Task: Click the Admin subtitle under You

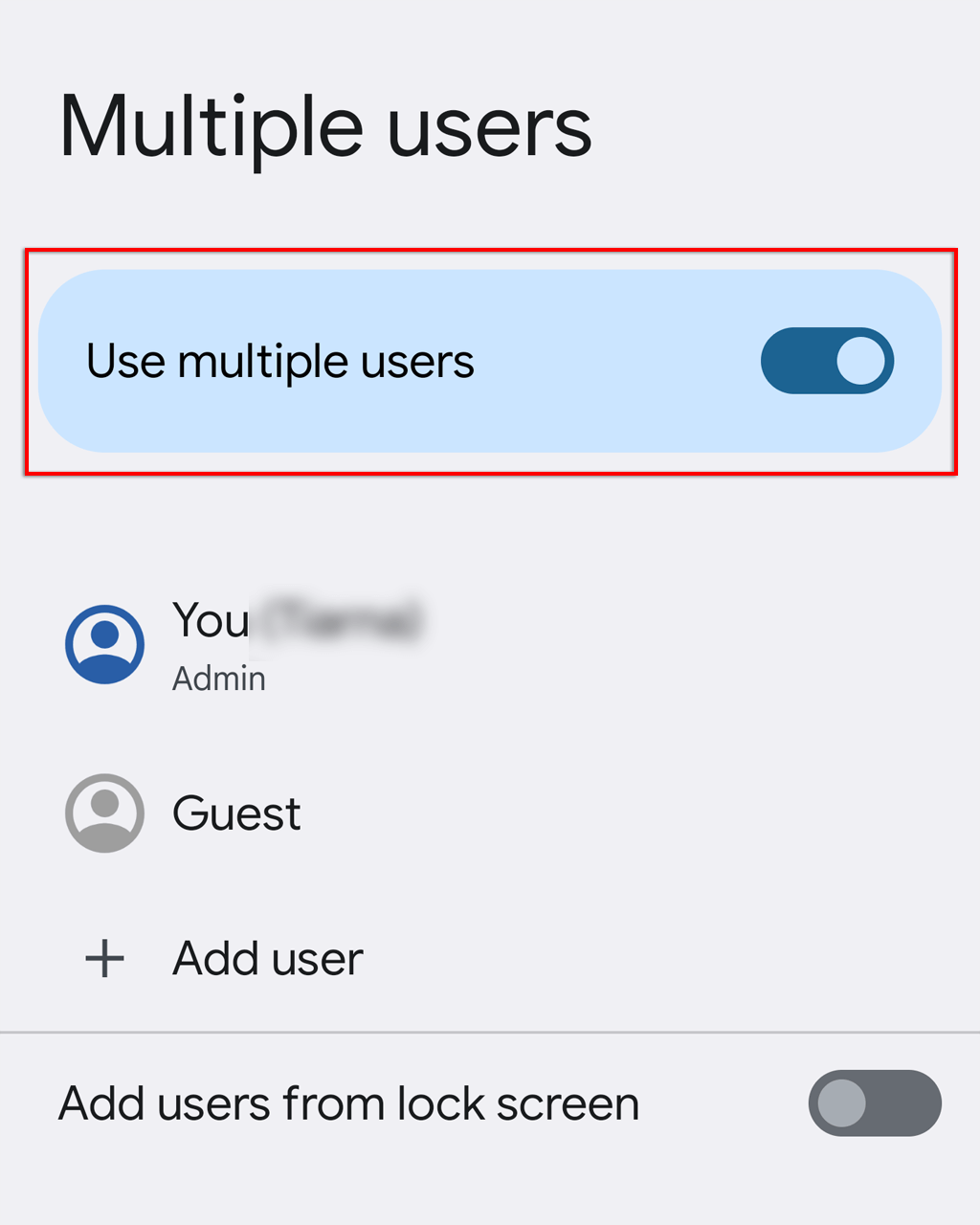Action: (219, 679)
